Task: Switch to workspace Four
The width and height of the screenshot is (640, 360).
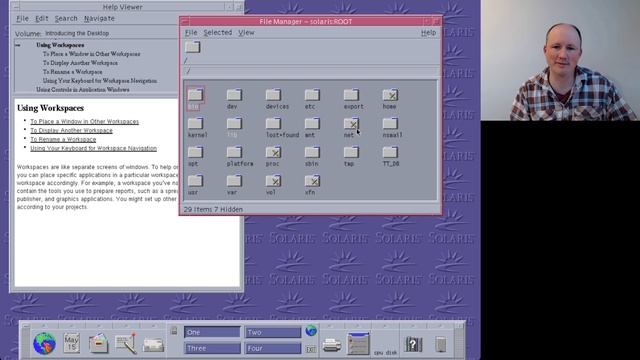Action: coord(273,348)
